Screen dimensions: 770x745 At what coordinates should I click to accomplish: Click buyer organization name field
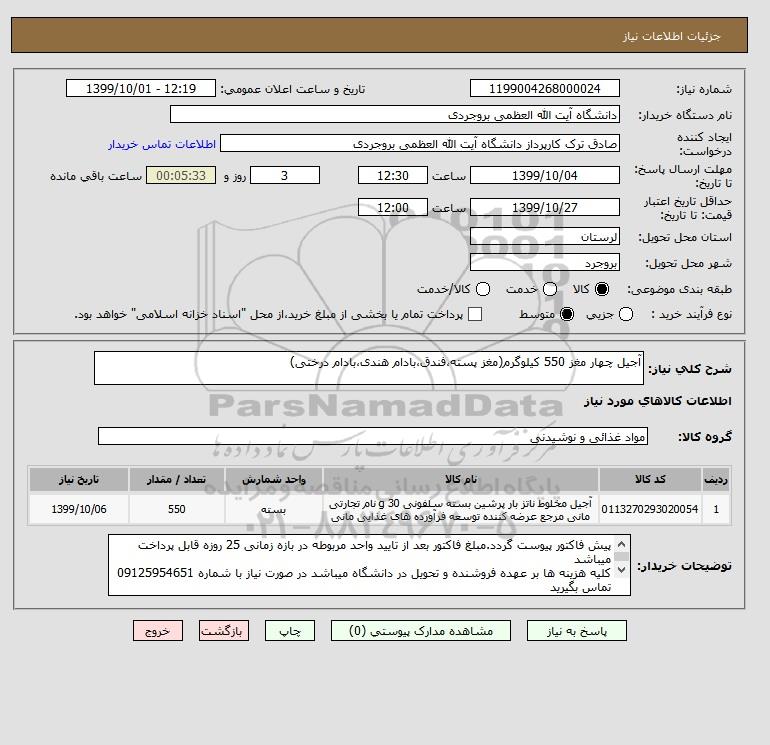(395, 114)
